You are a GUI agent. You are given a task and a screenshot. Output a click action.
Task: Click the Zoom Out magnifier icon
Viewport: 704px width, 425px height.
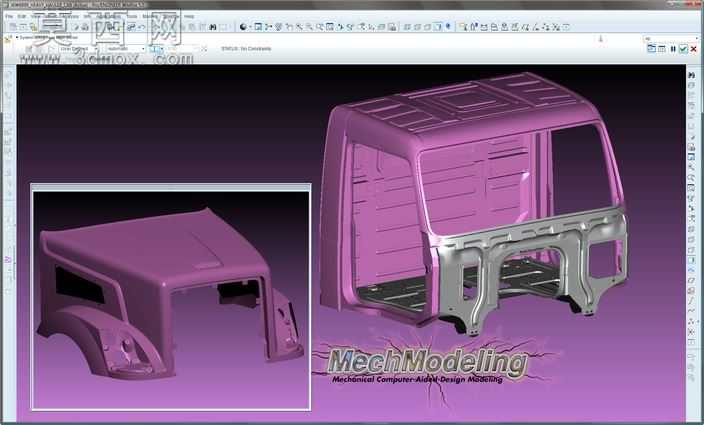coord(309,27)
